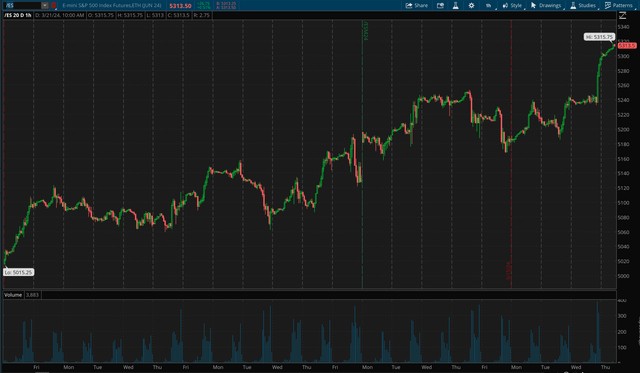The width and height of the screenshot is (640, 373).
Task: Click the red indicator icon beside symbol dropdown
Action: 54,5
